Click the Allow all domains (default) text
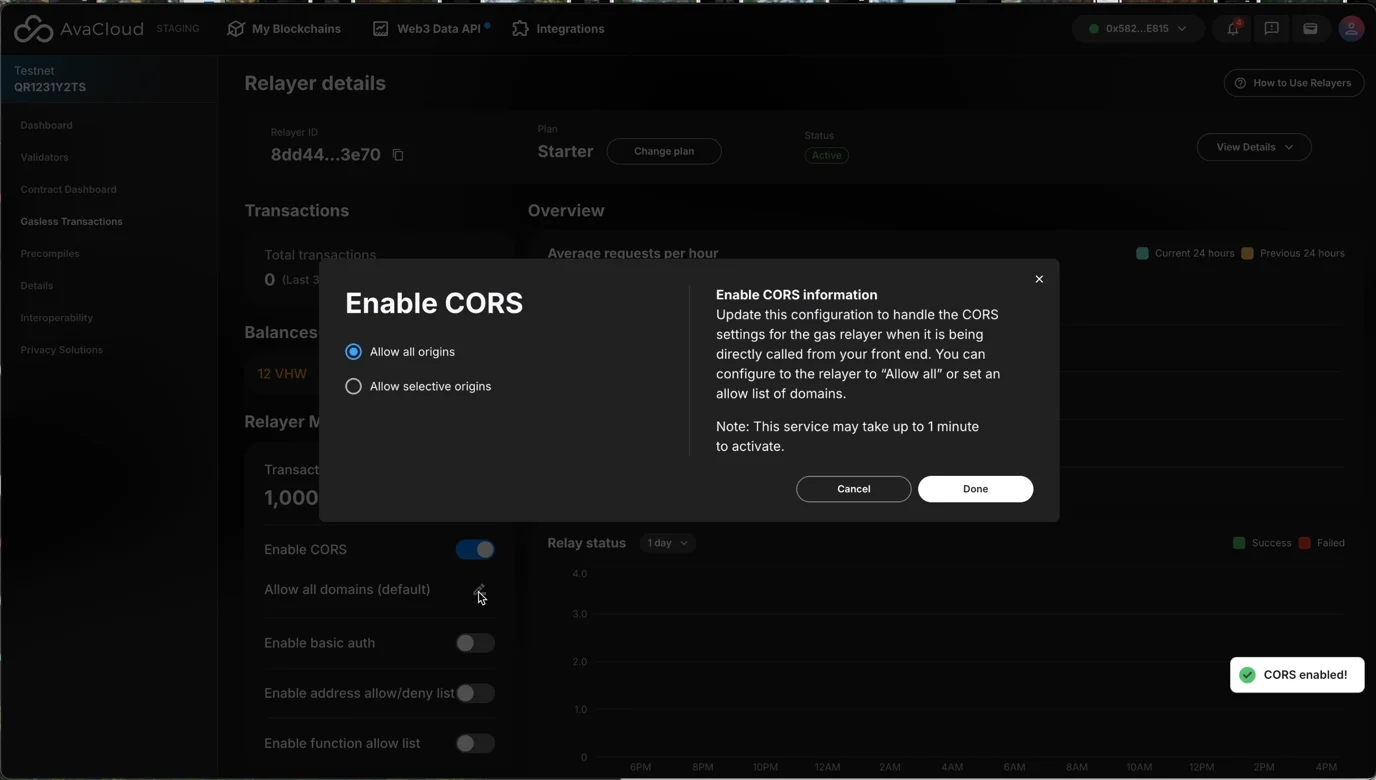Viewport: 1376px width, 780px height. (x=347, y=589)
